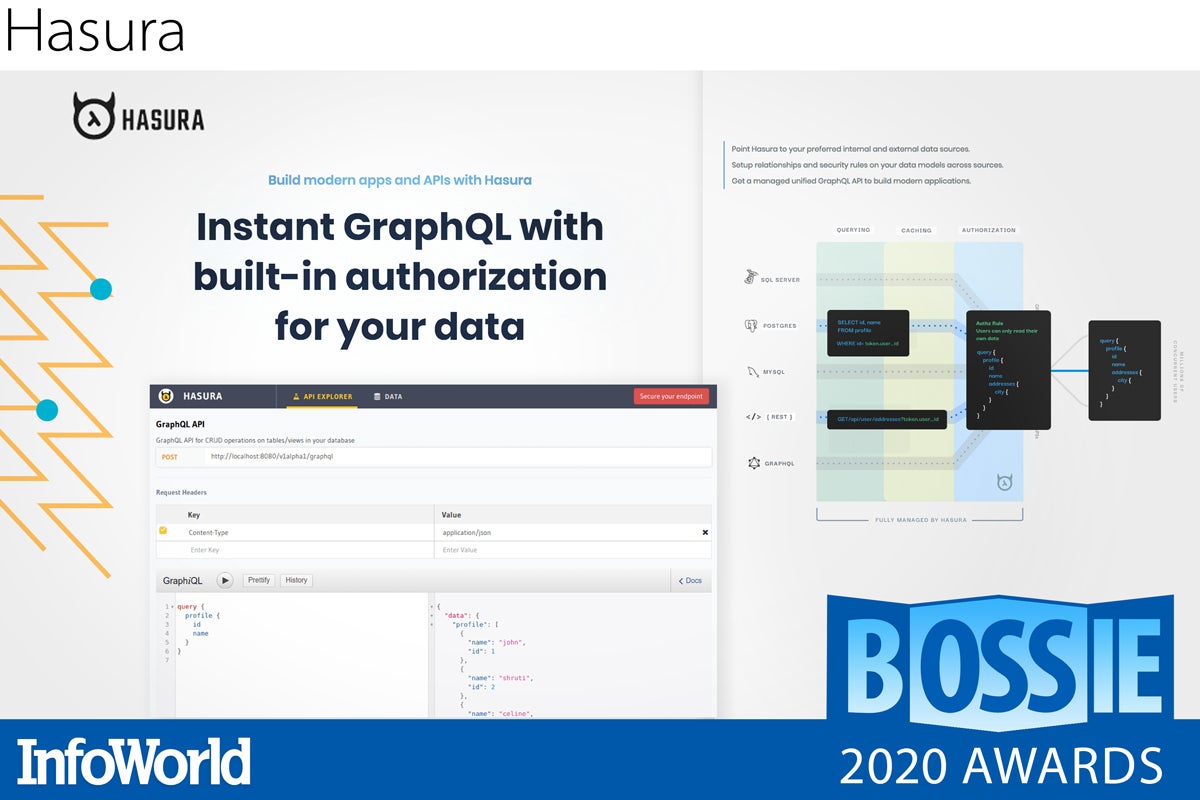Collapse the query block fold arrow on line 1

[173, 607]
